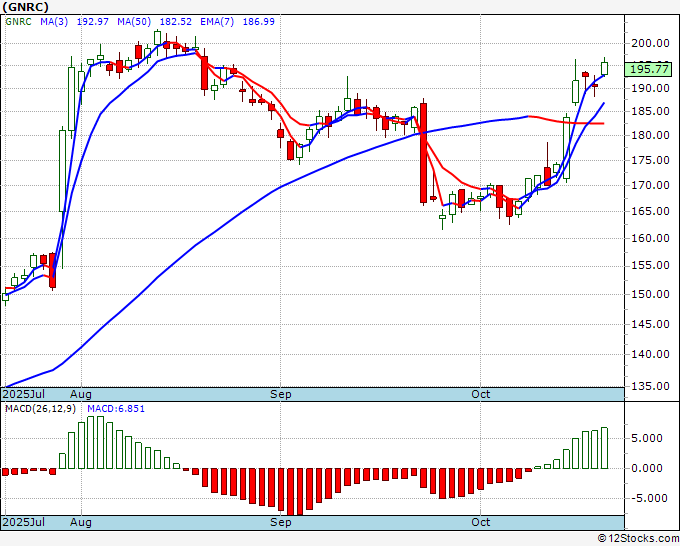
Task: Click the 190.00 price axis label
Action: 650,88
